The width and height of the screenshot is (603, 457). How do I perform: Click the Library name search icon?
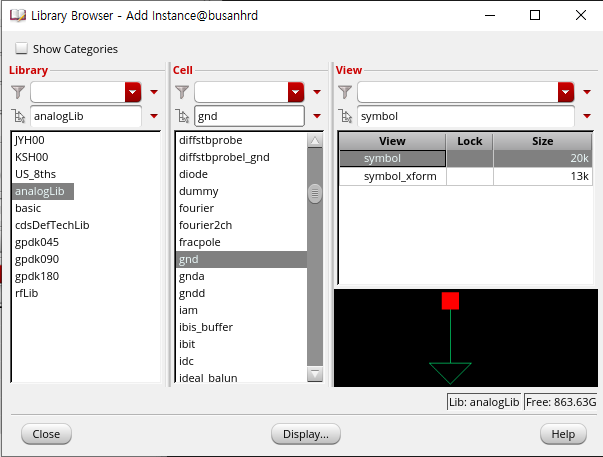pos(18,116)
